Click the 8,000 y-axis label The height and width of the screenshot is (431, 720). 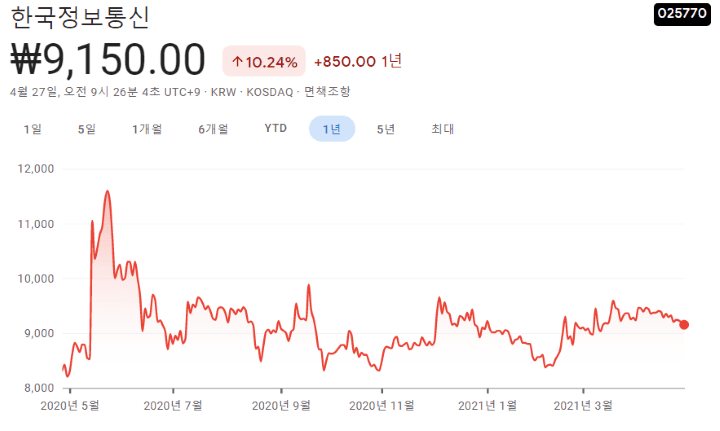39,388
